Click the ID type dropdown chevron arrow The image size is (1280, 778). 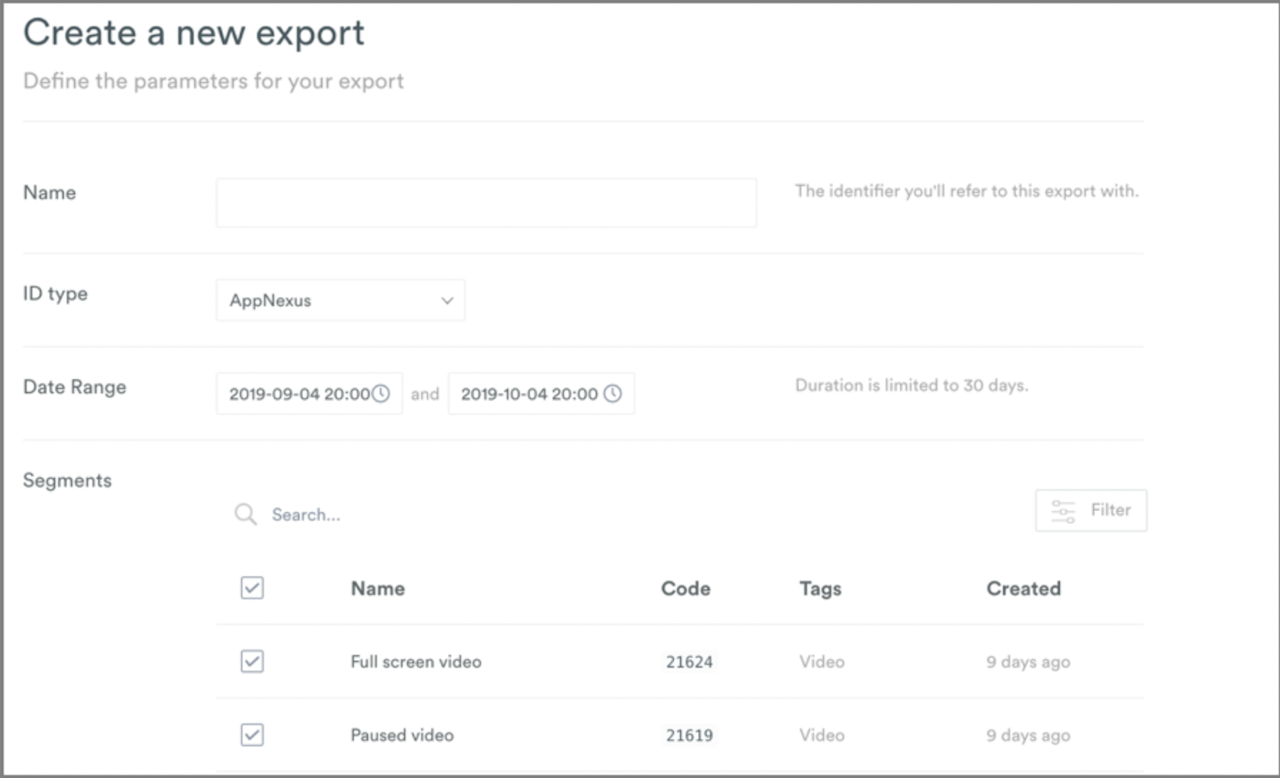pos(447,300)
